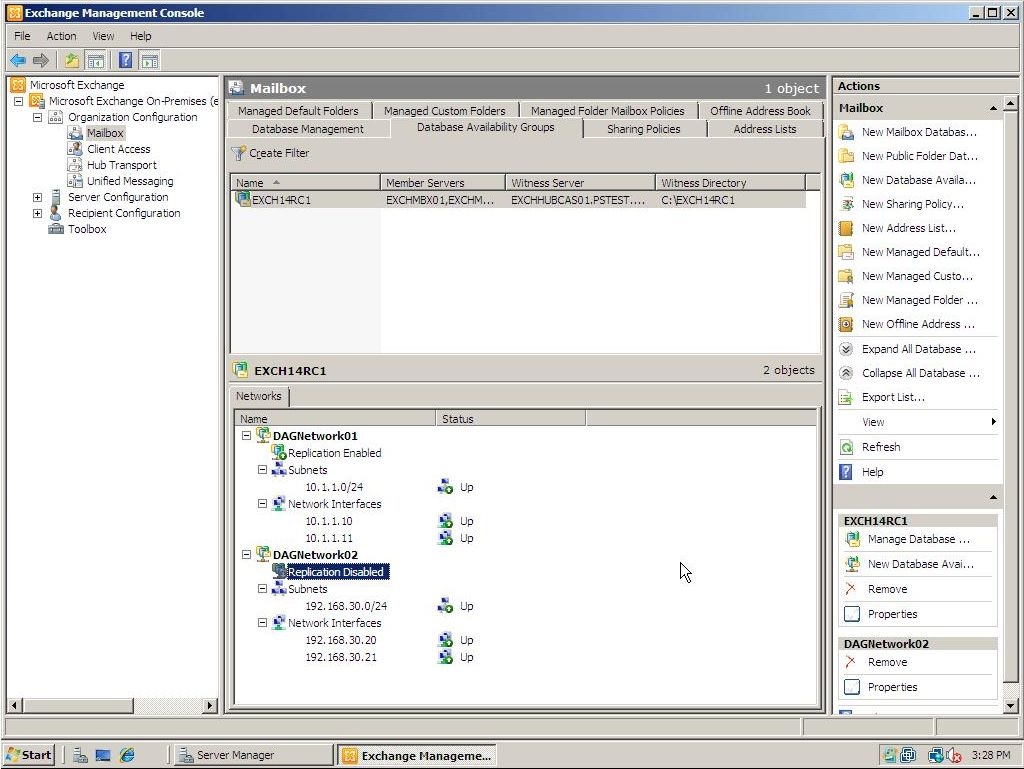Collapse the Mailbox actions section arrow
The height and width of the screenshot is (769, 1024).
click(993, 108)
